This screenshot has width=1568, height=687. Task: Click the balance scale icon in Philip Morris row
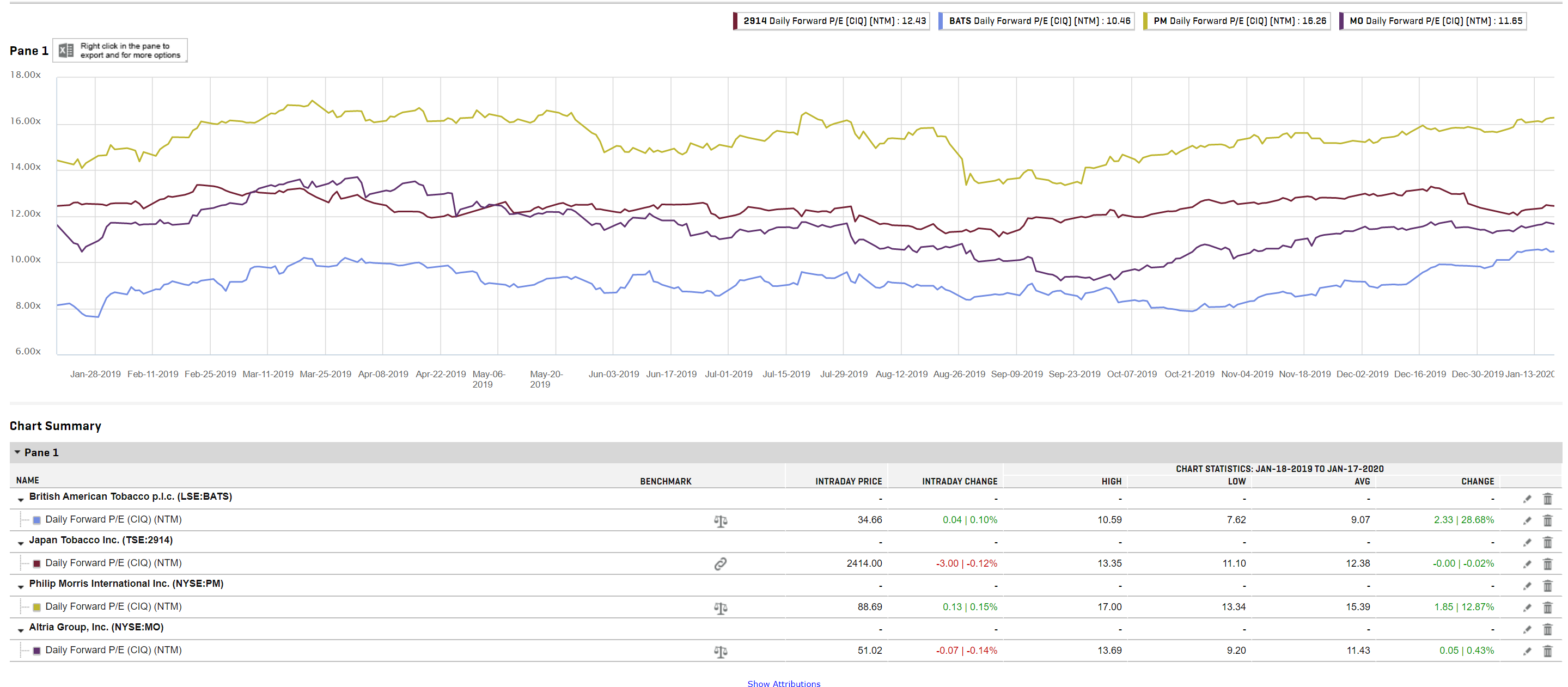tap(720, 608)
